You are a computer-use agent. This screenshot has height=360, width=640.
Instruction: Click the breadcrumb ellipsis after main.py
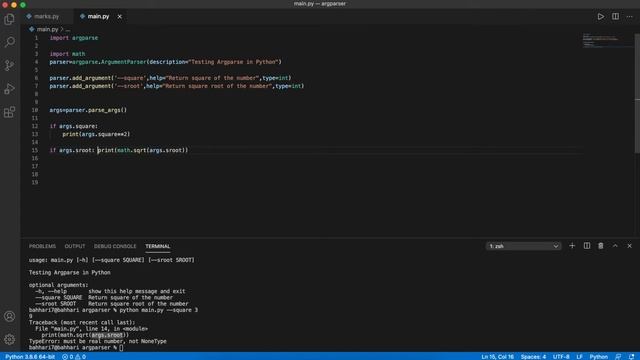(68, 29)
